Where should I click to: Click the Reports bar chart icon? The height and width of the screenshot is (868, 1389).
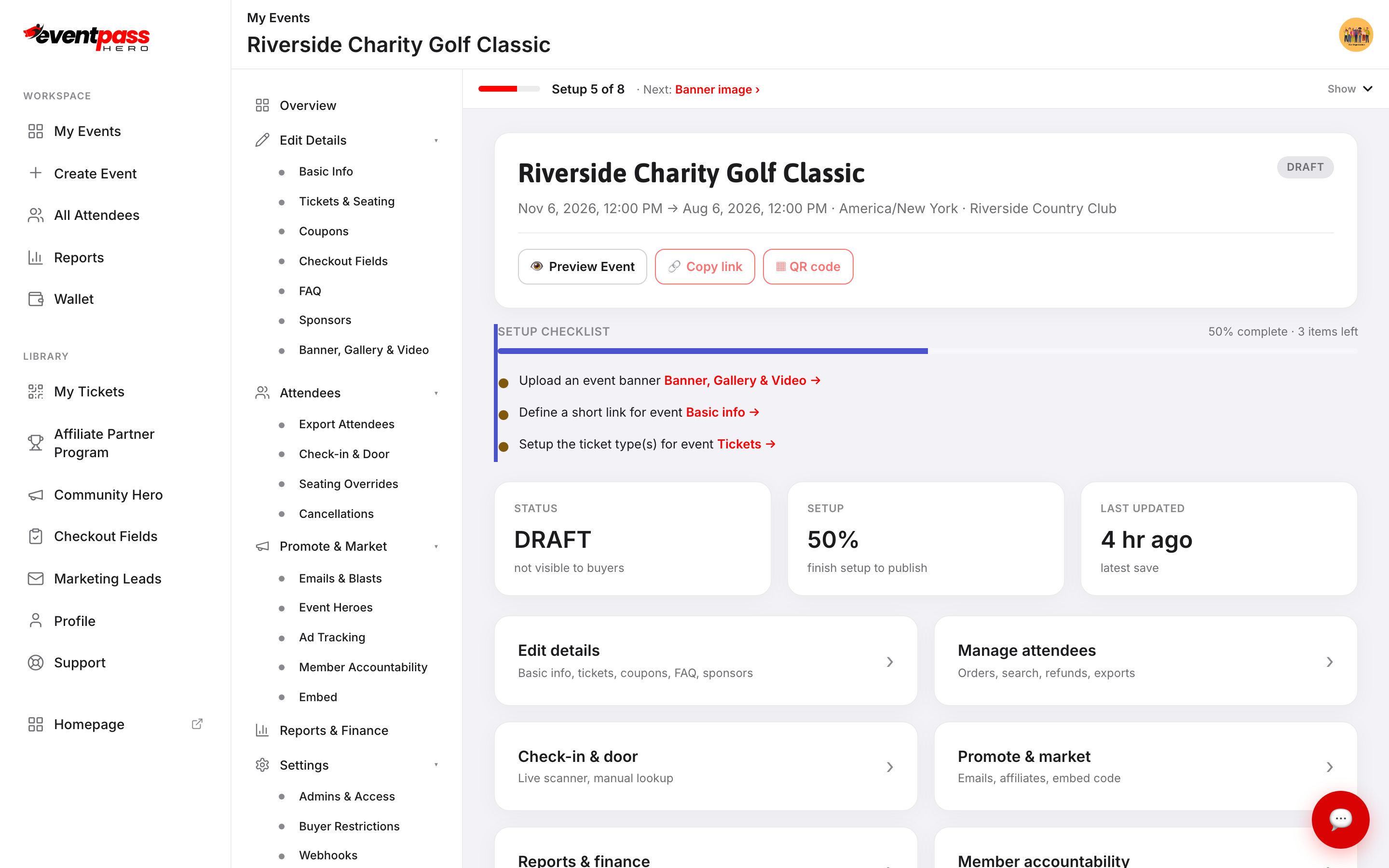pyautogui.click(x=36, y=258)
